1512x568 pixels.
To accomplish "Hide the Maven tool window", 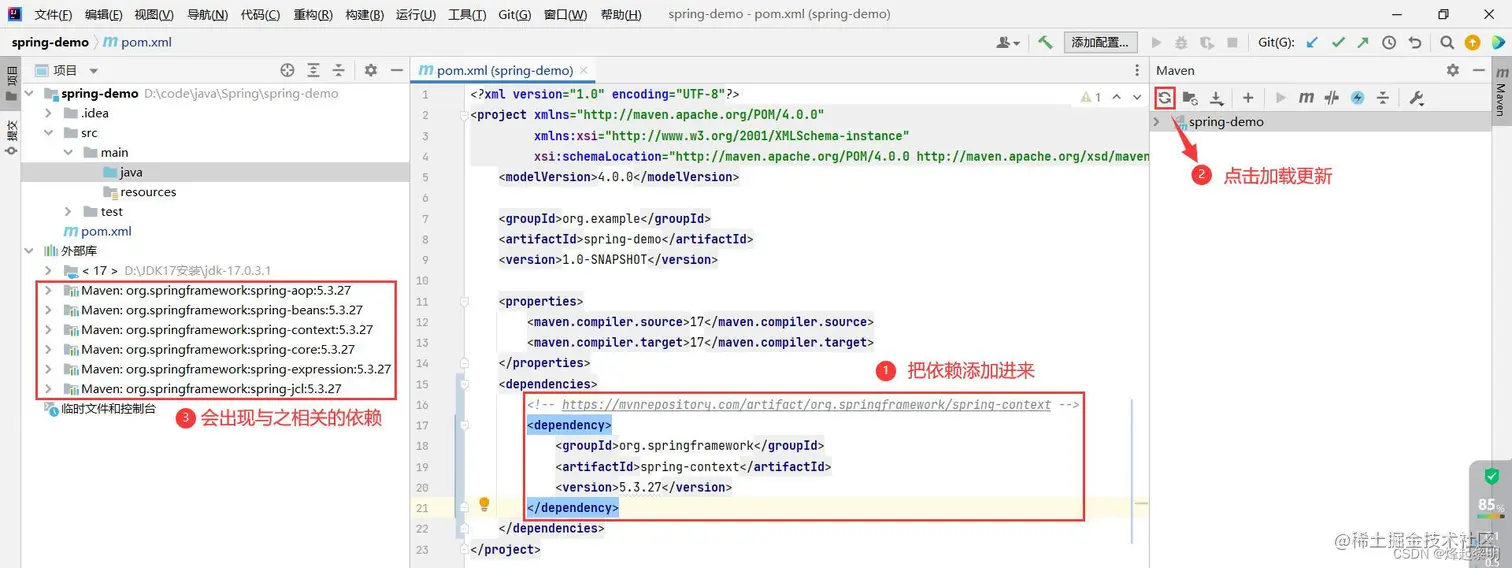I will click(x=1479, y=70).
